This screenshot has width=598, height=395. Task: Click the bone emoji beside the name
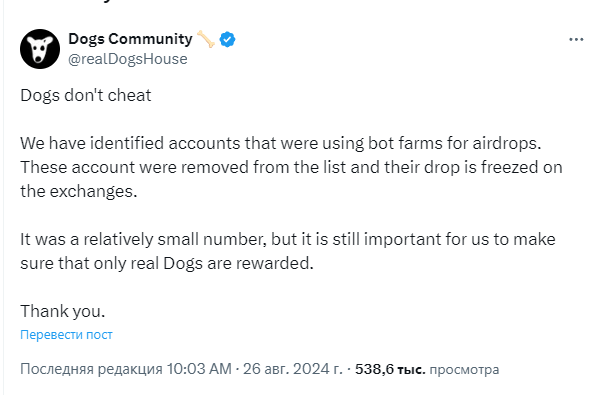(206, 39)
